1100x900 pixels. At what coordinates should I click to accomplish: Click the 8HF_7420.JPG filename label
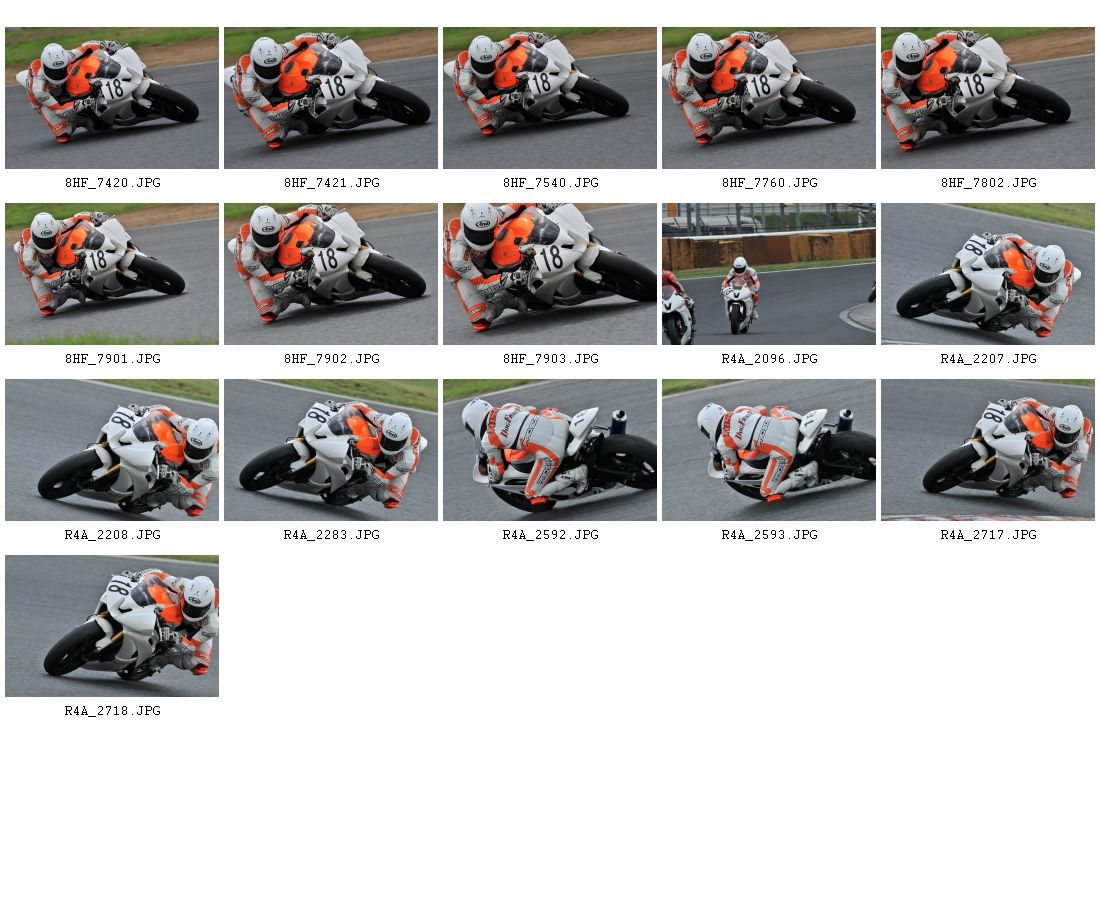point(113,183)
